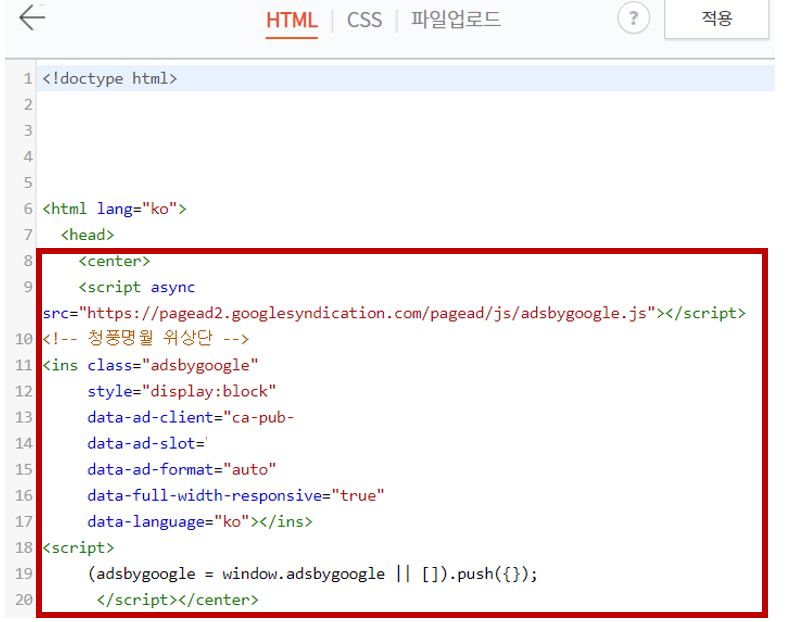
Task: Click the data-language="ko" line
Action: (200, 521)
